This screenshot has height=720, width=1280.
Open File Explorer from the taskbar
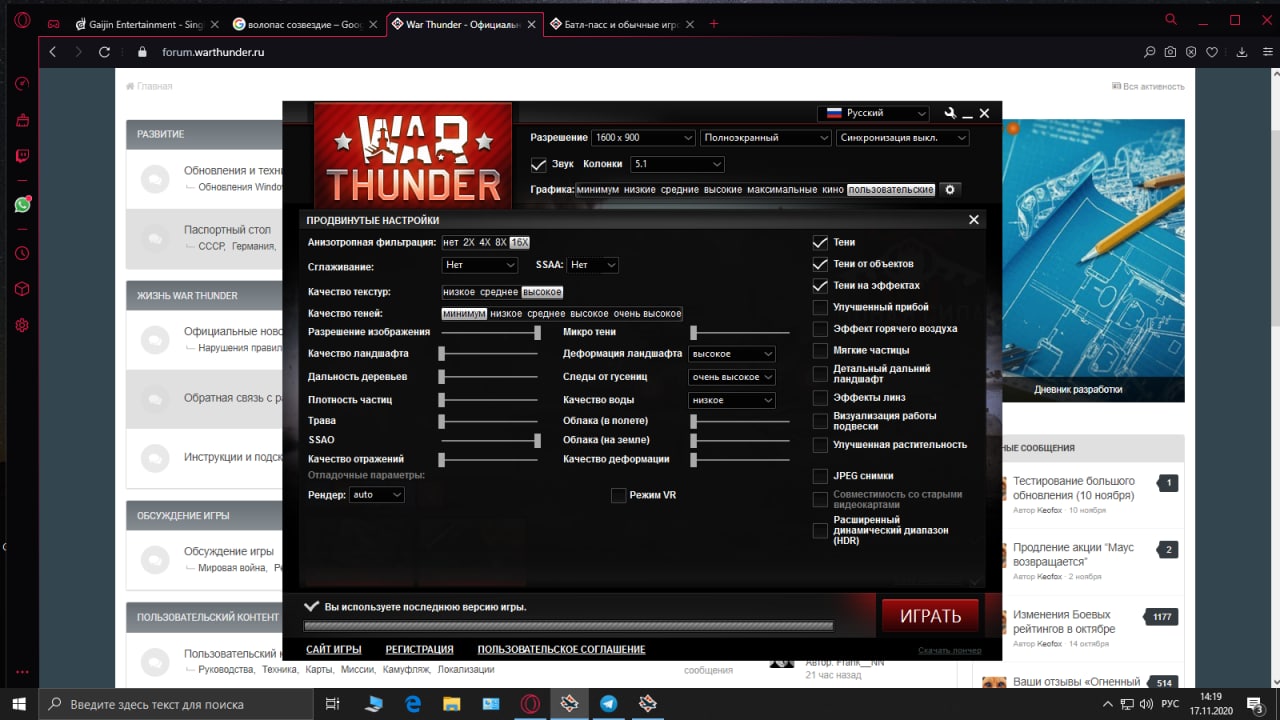click(452, 704)
